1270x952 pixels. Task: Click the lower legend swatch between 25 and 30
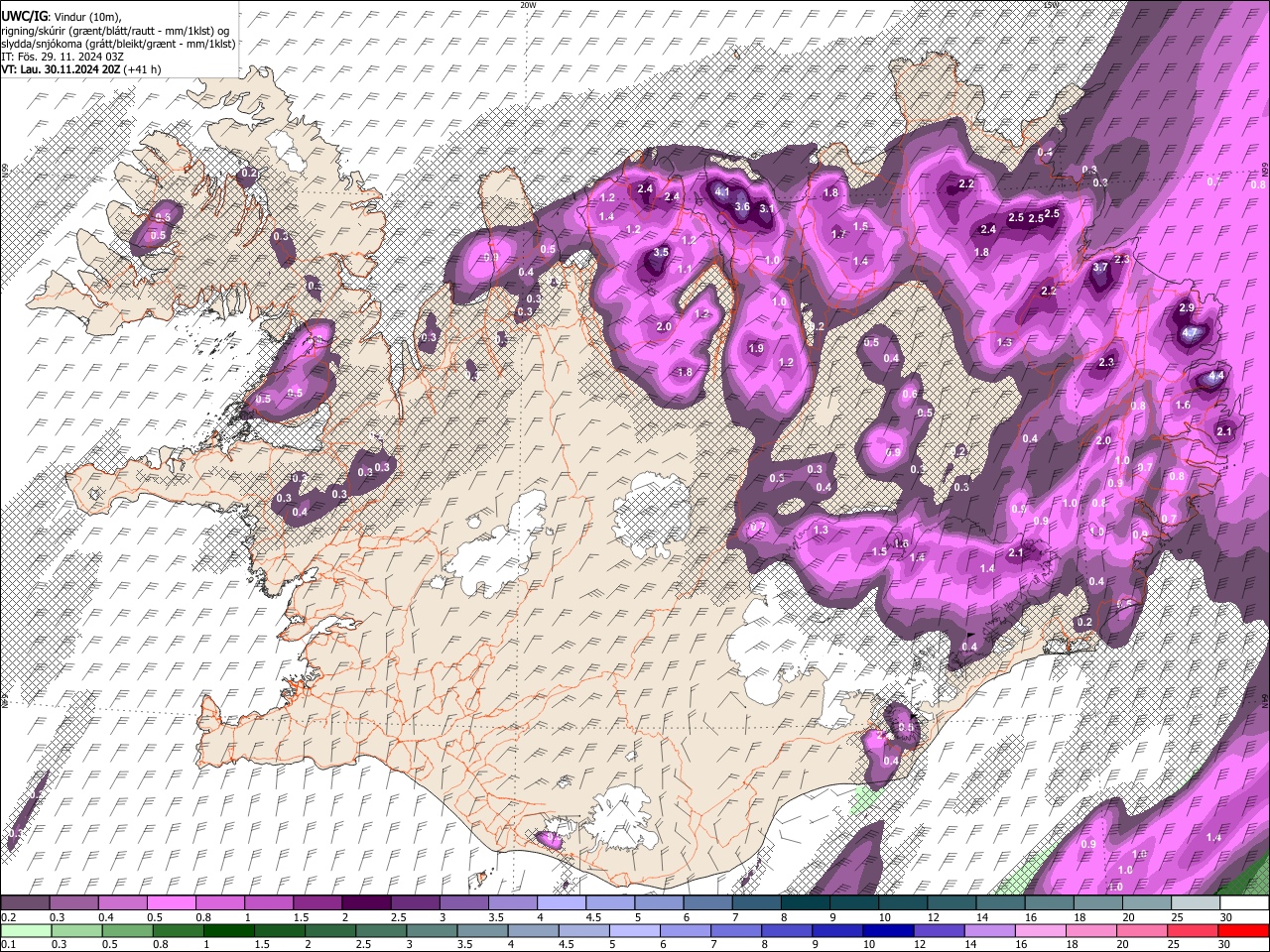tap(1192, 930)
